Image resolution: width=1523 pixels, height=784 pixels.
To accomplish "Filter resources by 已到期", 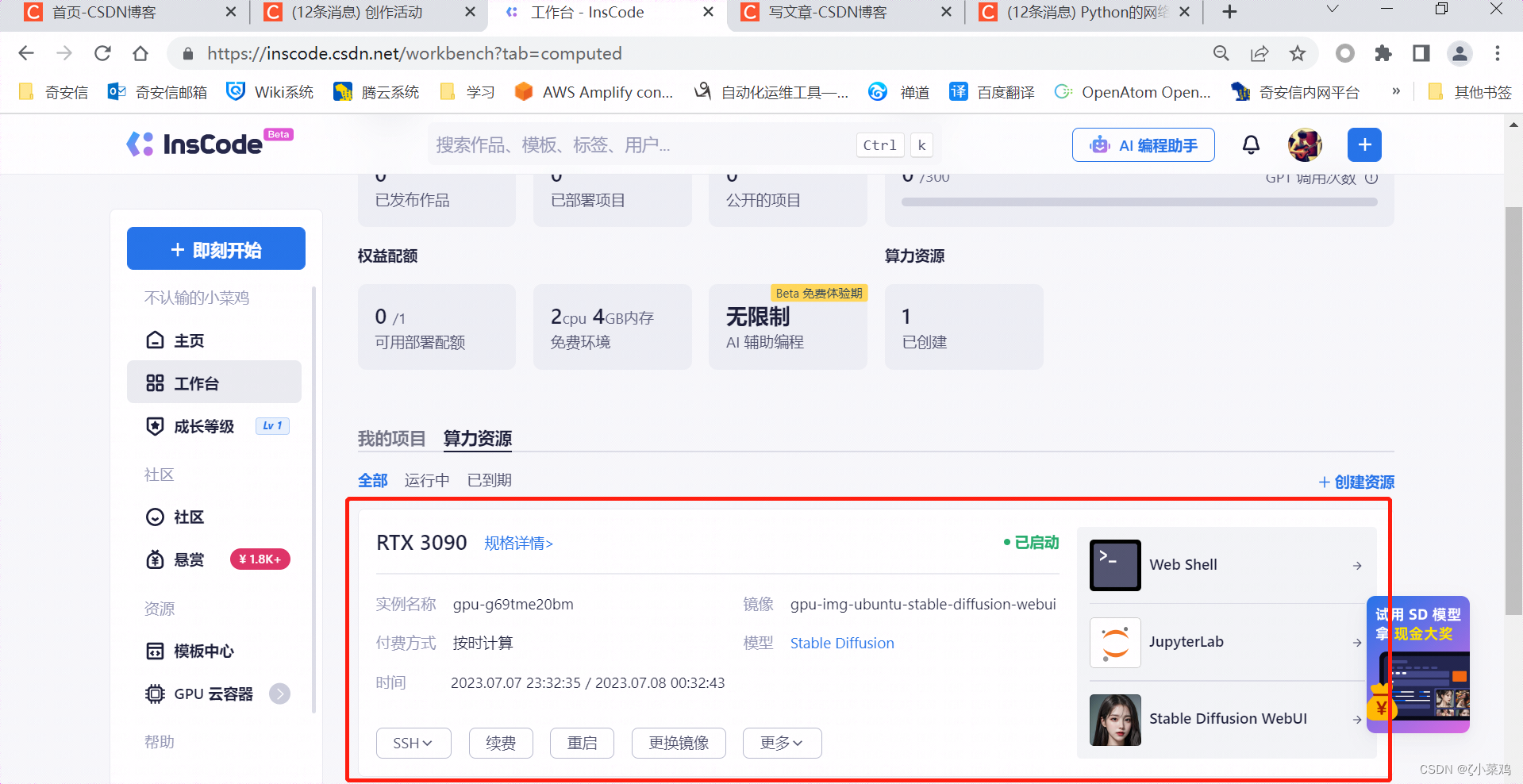I will [490, 480].
